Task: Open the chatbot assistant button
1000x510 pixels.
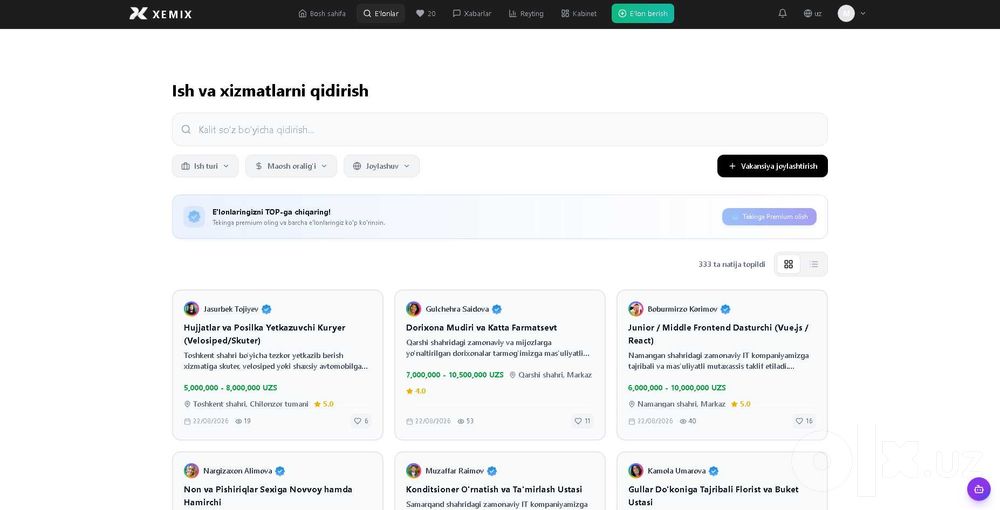Action: (x=979, y=489)
